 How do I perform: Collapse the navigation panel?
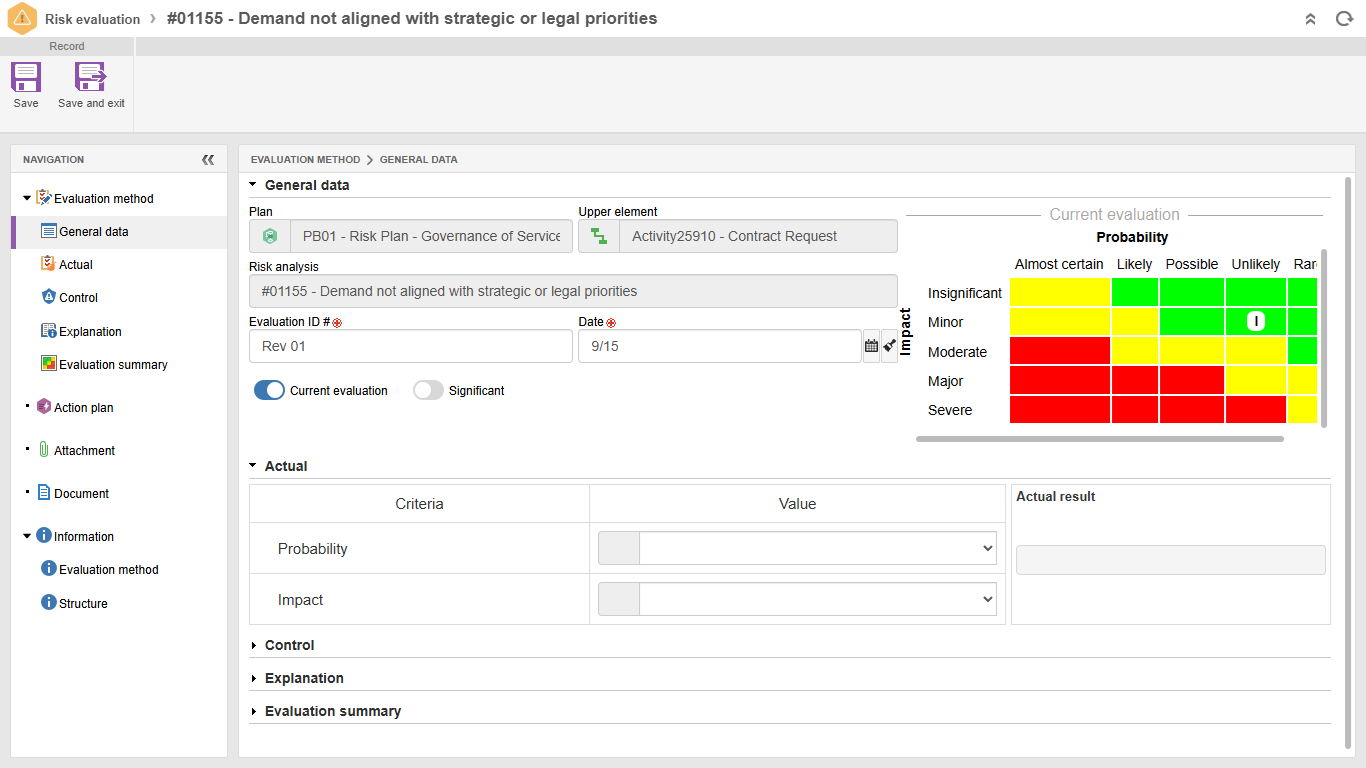tap(208, 160)
